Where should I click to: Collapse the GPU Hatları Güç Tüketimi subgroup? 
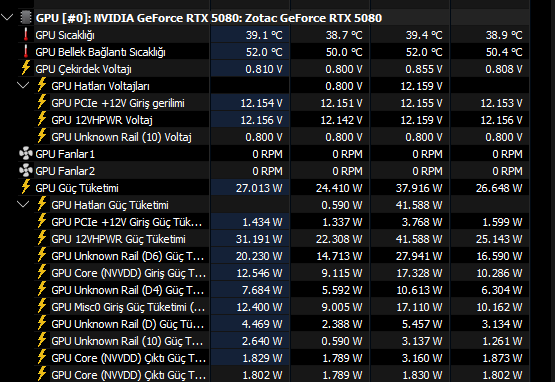pyautogui.click(x=23, y=204)
